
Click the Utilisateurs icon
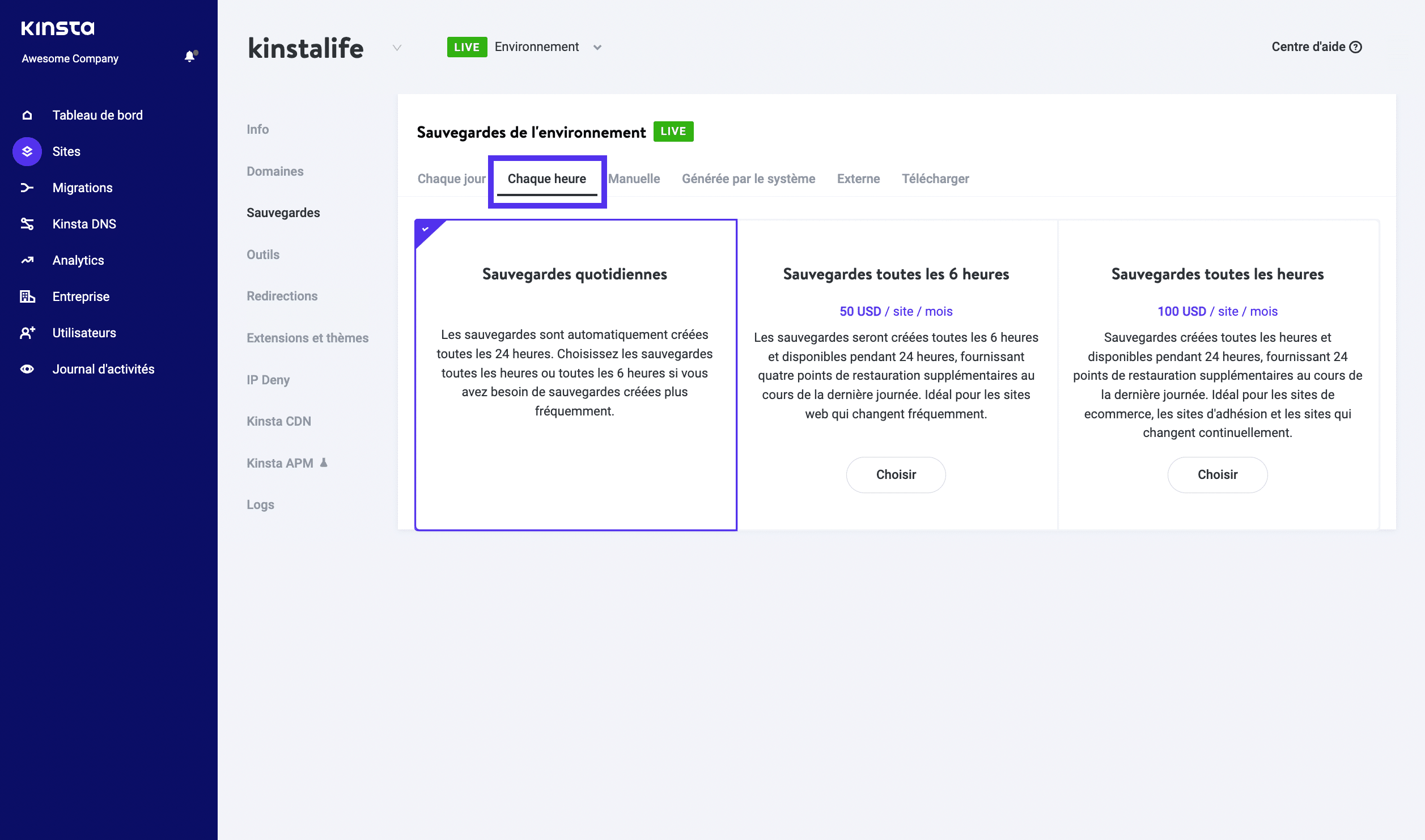click(x=27, y=332)
